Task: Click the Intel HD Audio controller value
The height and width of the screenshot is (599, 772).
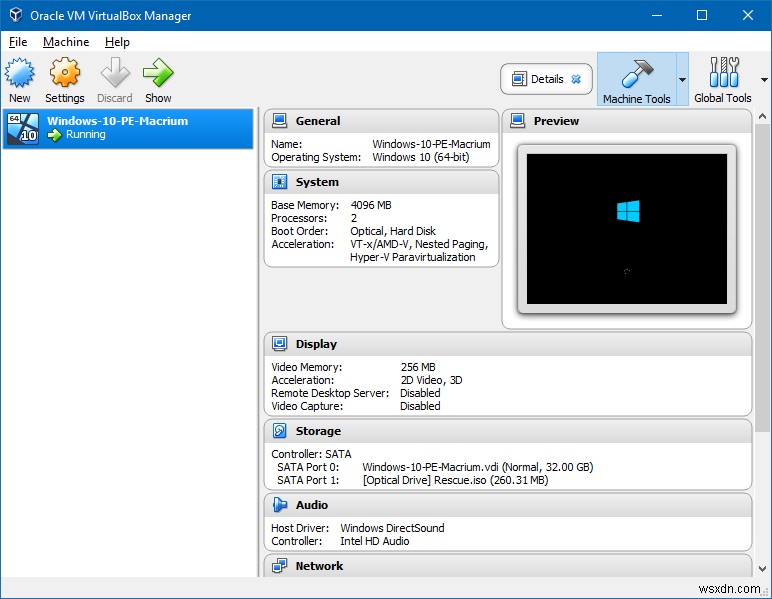Action: click(x=374, y=541)
